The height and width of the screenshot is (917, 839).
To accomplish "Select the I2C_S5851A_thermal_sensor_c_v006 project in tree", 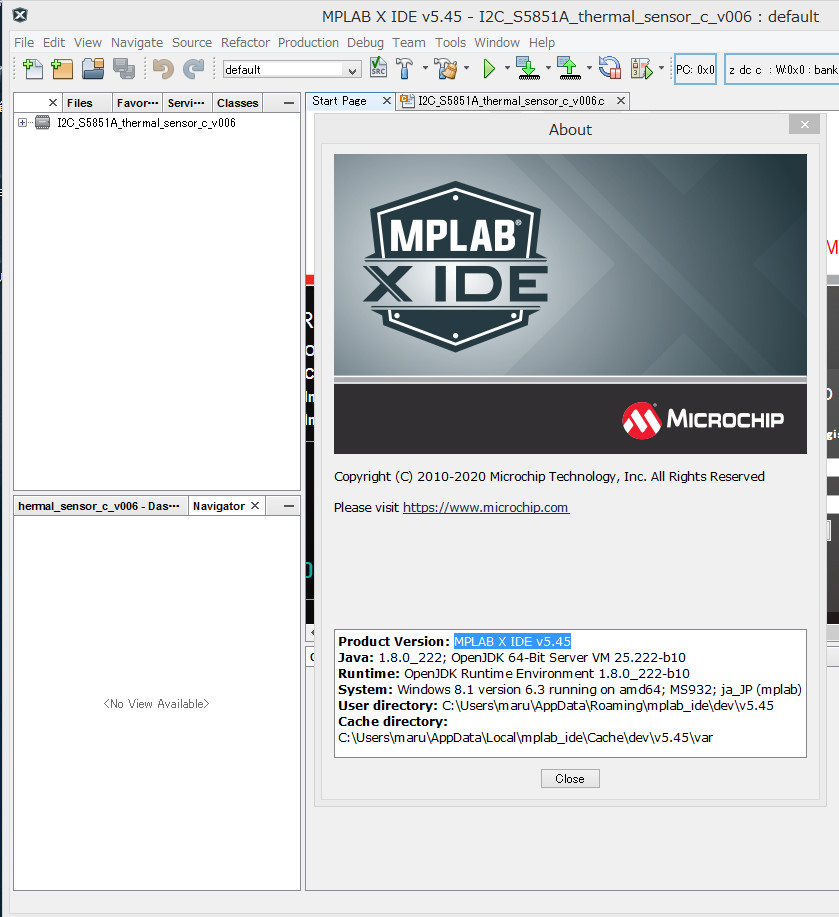I will [x=146, y=123].
